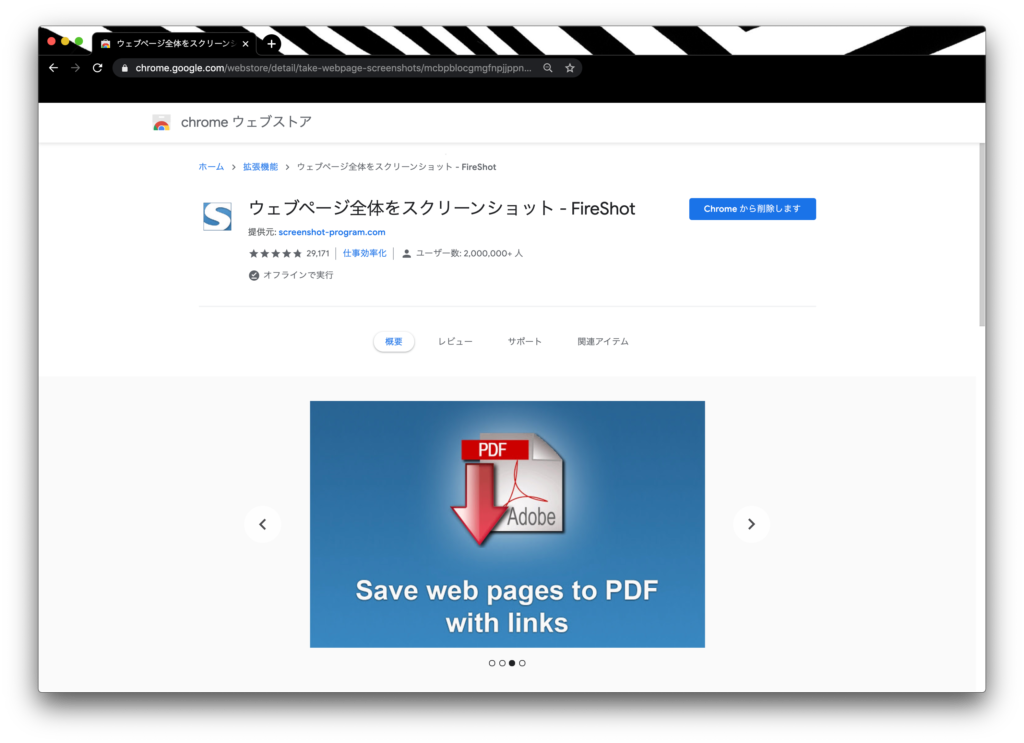Click the zoom magnifier icon in address bar
The image size is (1024, 743).
tap(548, 68)
